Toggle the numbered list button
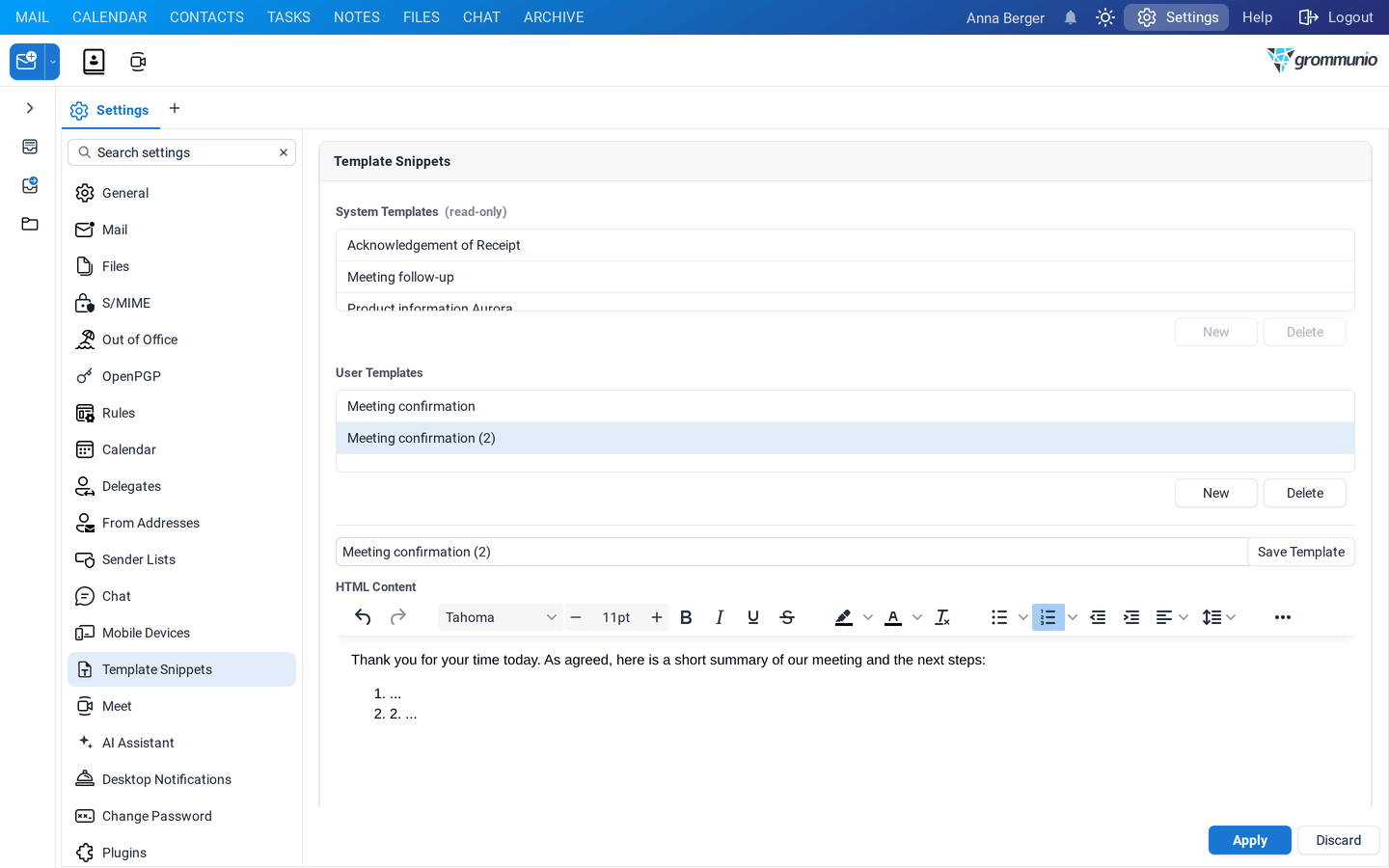 [x=1049, y=617]
